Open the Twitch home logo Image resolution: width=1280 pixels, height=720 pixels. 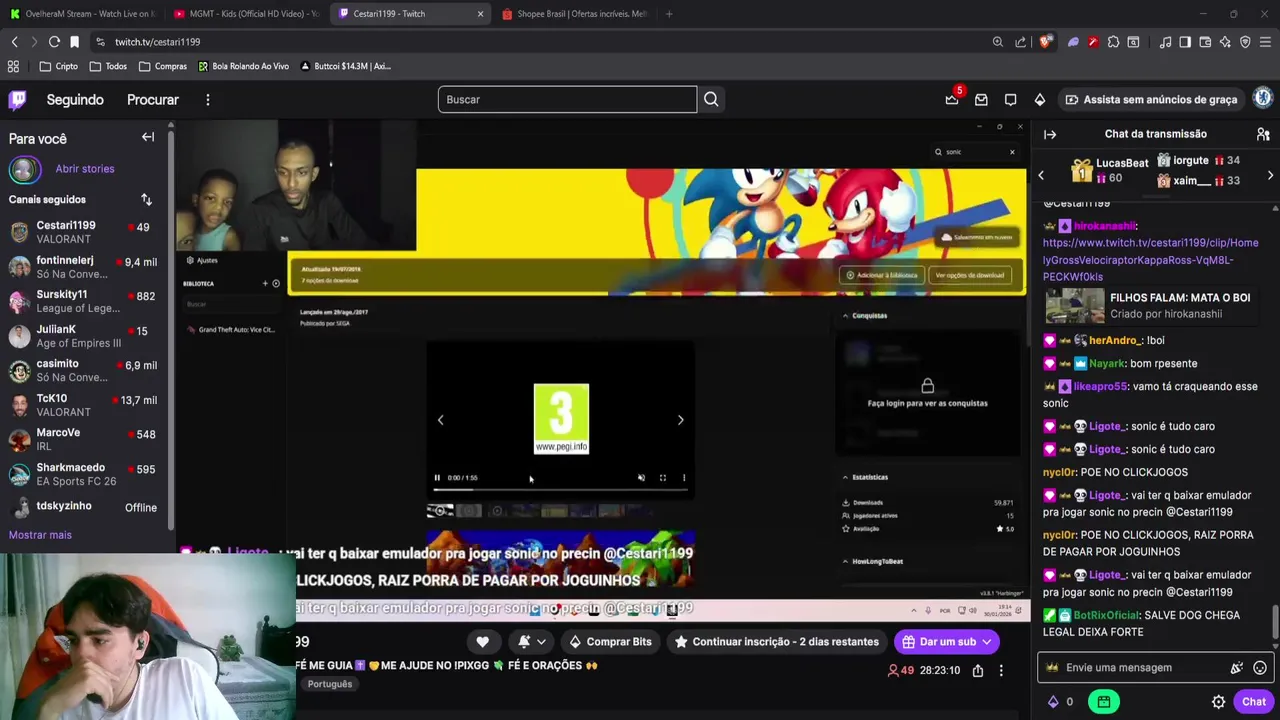click(18, 99)
